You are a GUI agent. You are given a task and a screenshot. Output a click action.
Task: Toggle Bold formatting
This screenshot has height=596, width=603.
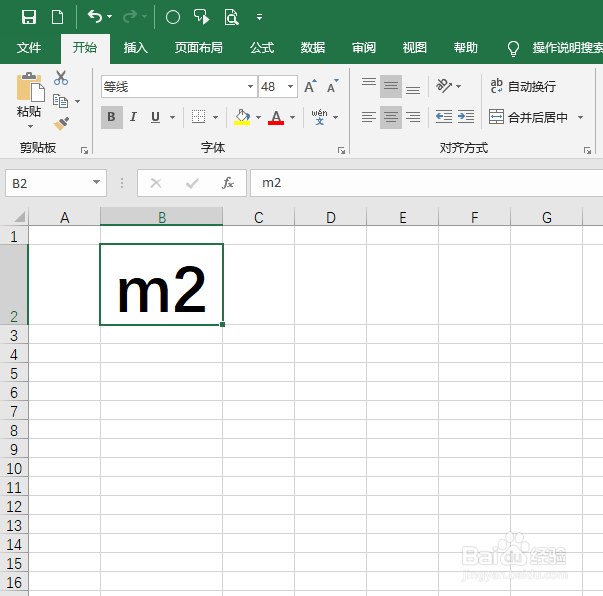click(112, 117)
